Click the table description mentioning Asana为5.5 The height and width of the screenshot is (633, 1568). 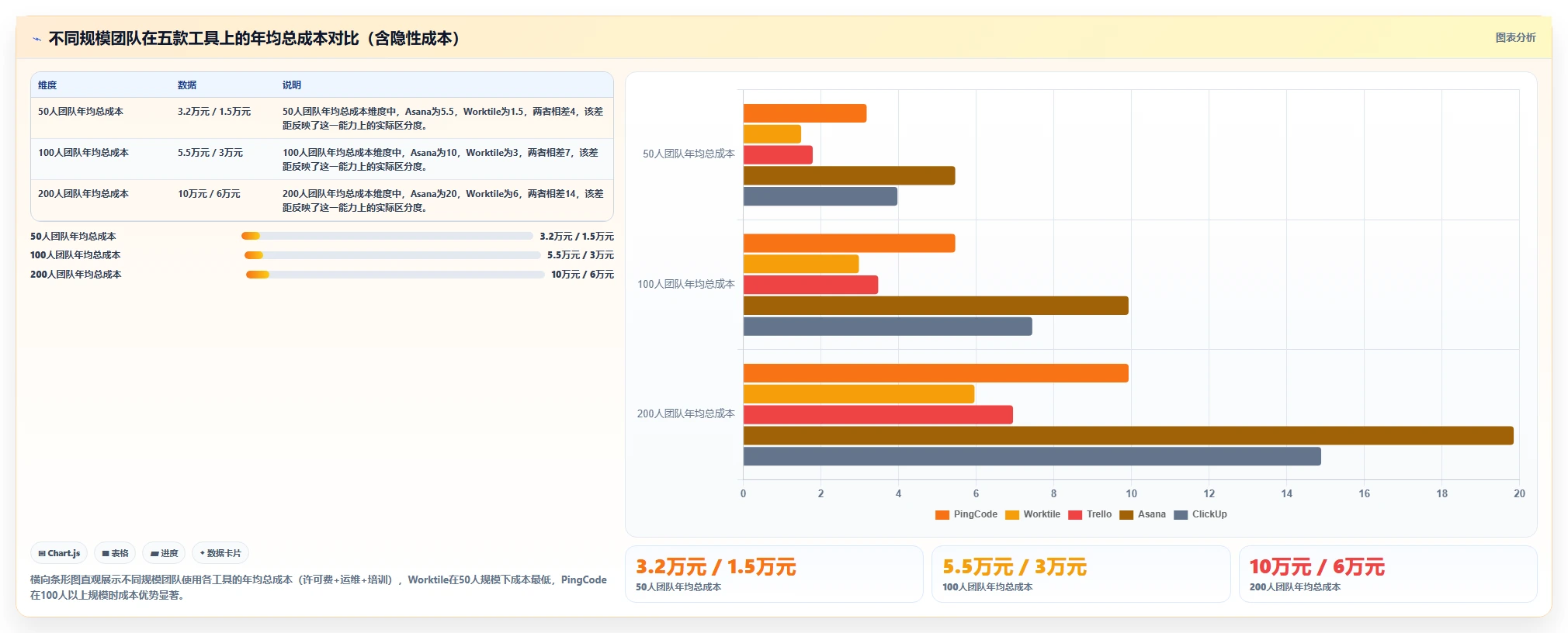point(442,119)
